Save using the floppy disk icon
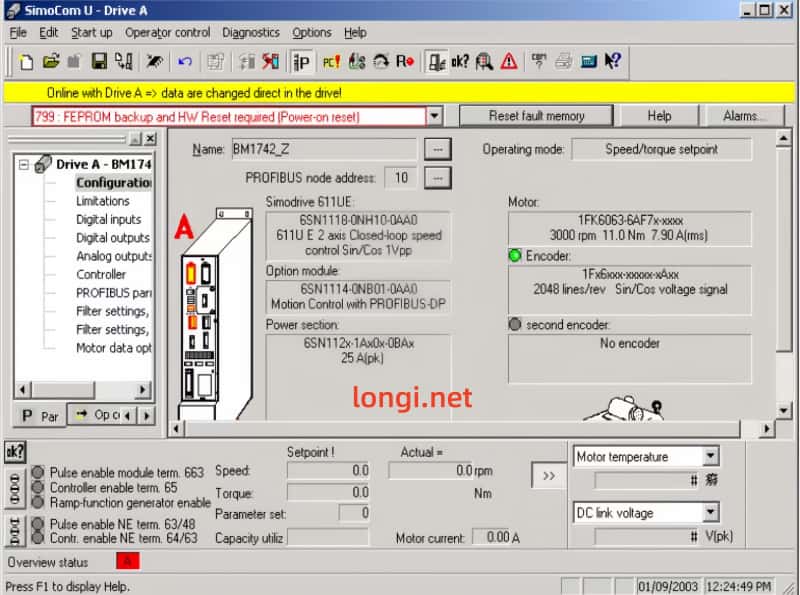 tap(99, 62)
